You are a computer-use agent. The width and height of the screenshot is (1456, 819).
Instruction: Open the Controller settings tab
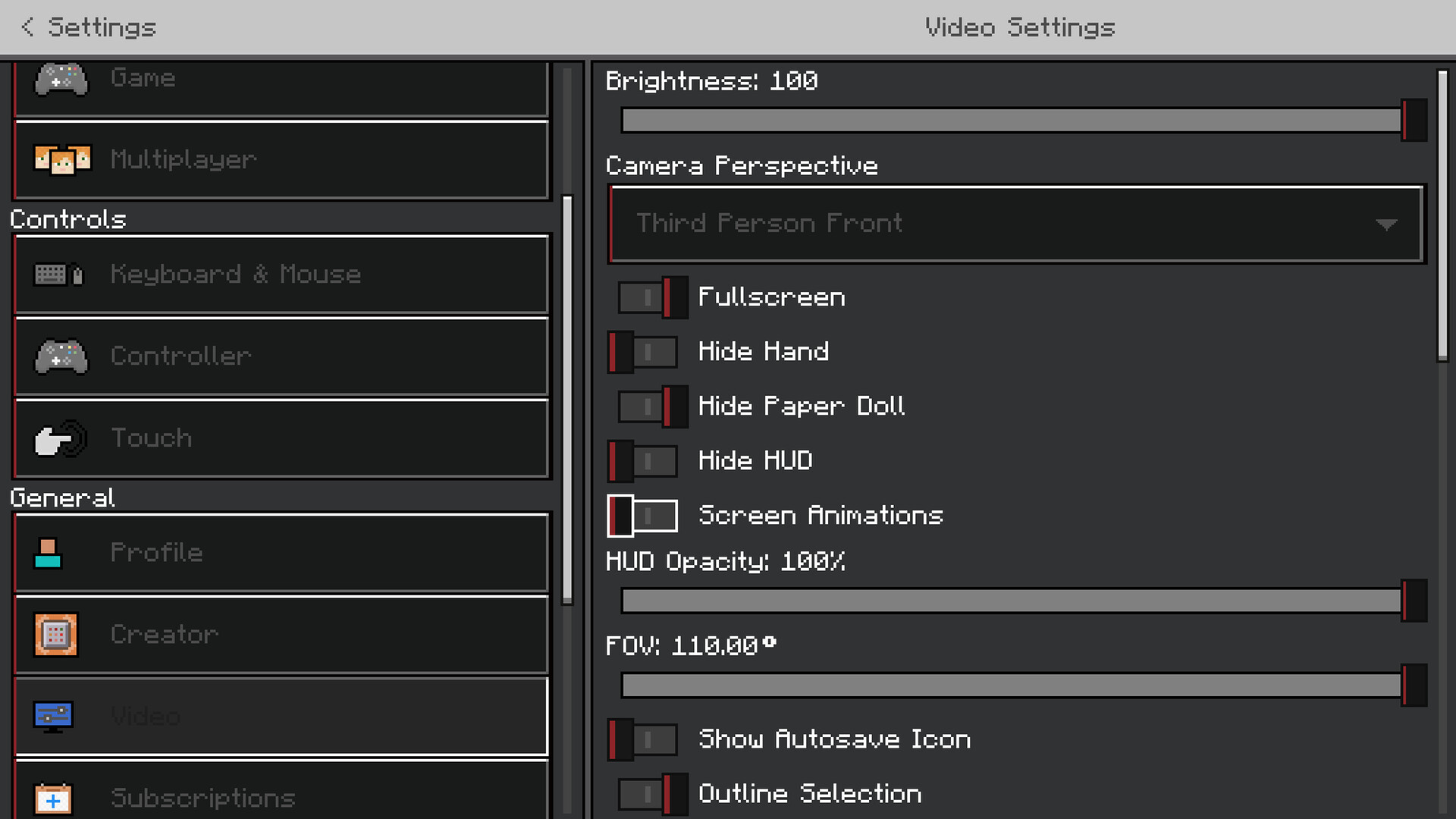pos(281,356)
